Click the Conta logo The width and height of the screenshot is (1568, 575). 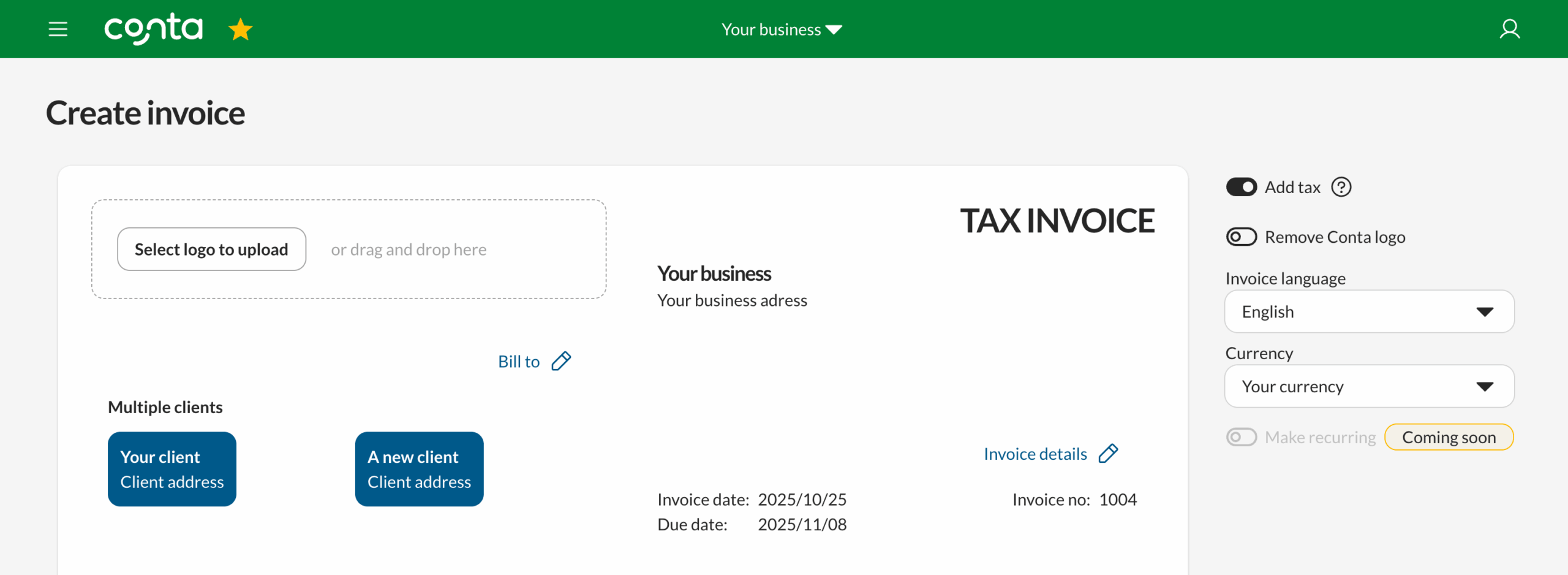[x=153, y=28]
